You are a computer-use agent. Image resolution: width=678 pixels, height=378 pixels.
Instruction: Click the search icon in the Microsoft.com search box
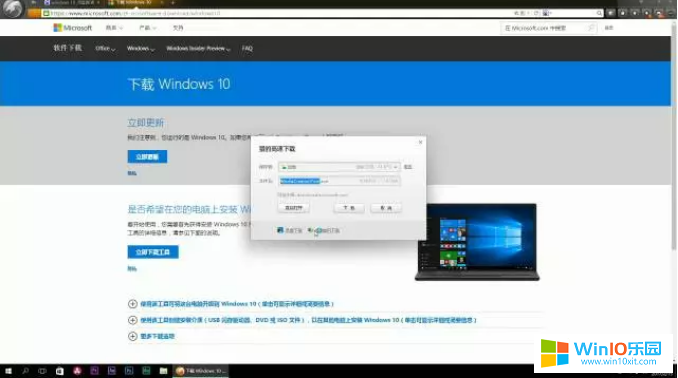click(x=591, y=28)
